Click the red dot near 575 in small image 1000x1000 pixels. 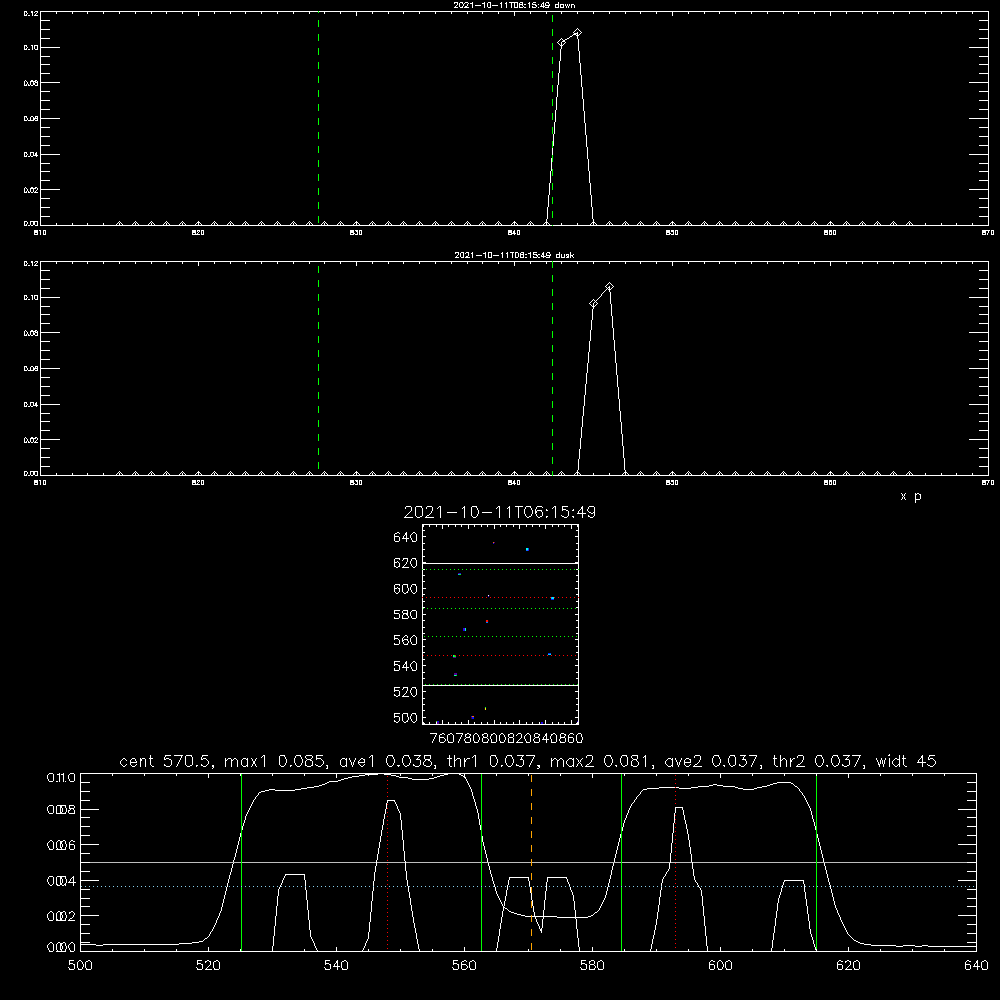(487, 621)
